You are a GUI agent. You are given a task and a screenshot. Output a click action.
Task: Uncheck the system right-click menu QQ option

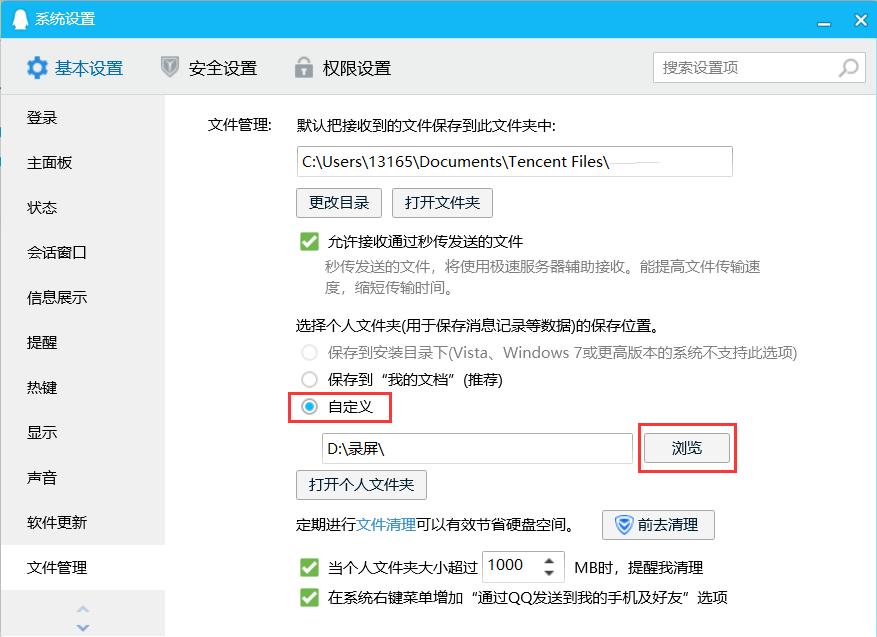click(309, 597)
